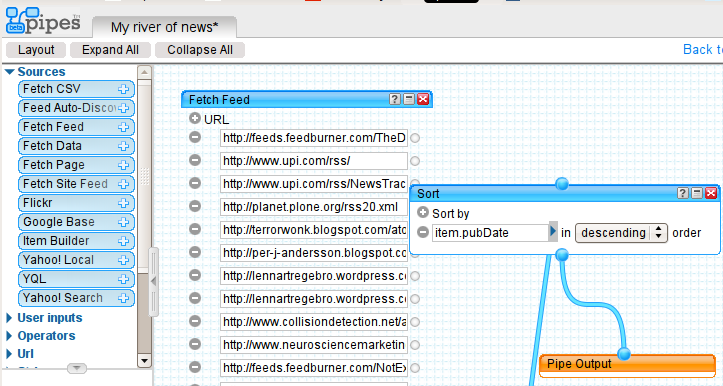
Task: Open the descending order dropdown
Action: (621, 233)
